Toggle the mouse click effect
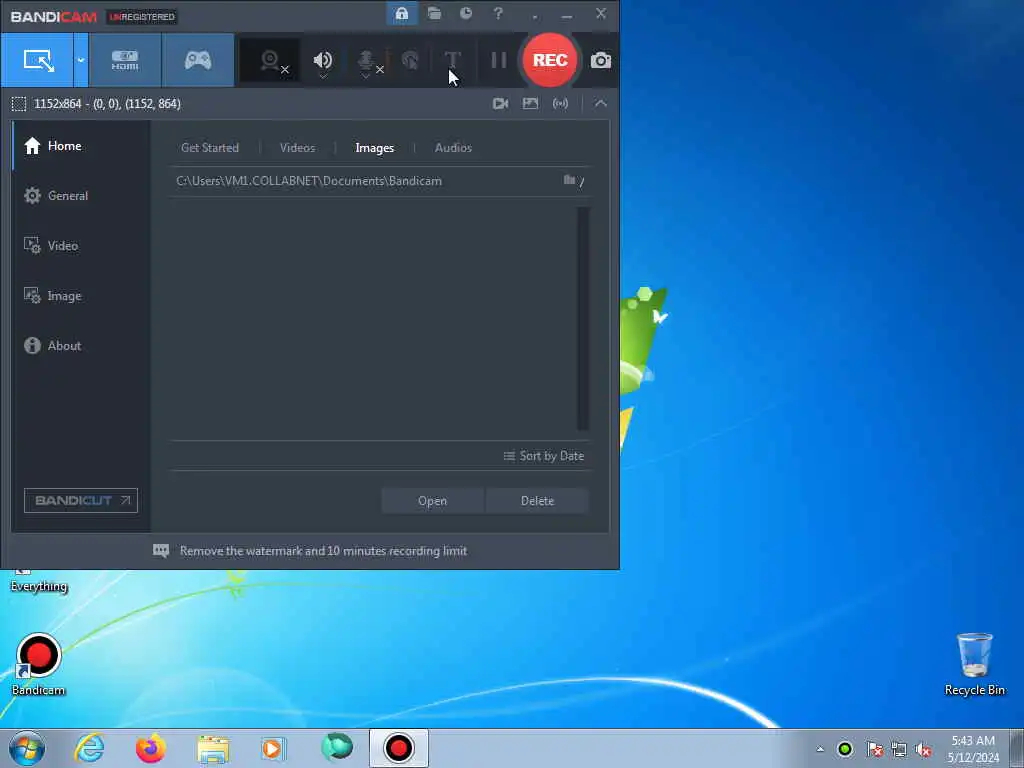This screenshot has height=768, width=1024. coord(409,61)
